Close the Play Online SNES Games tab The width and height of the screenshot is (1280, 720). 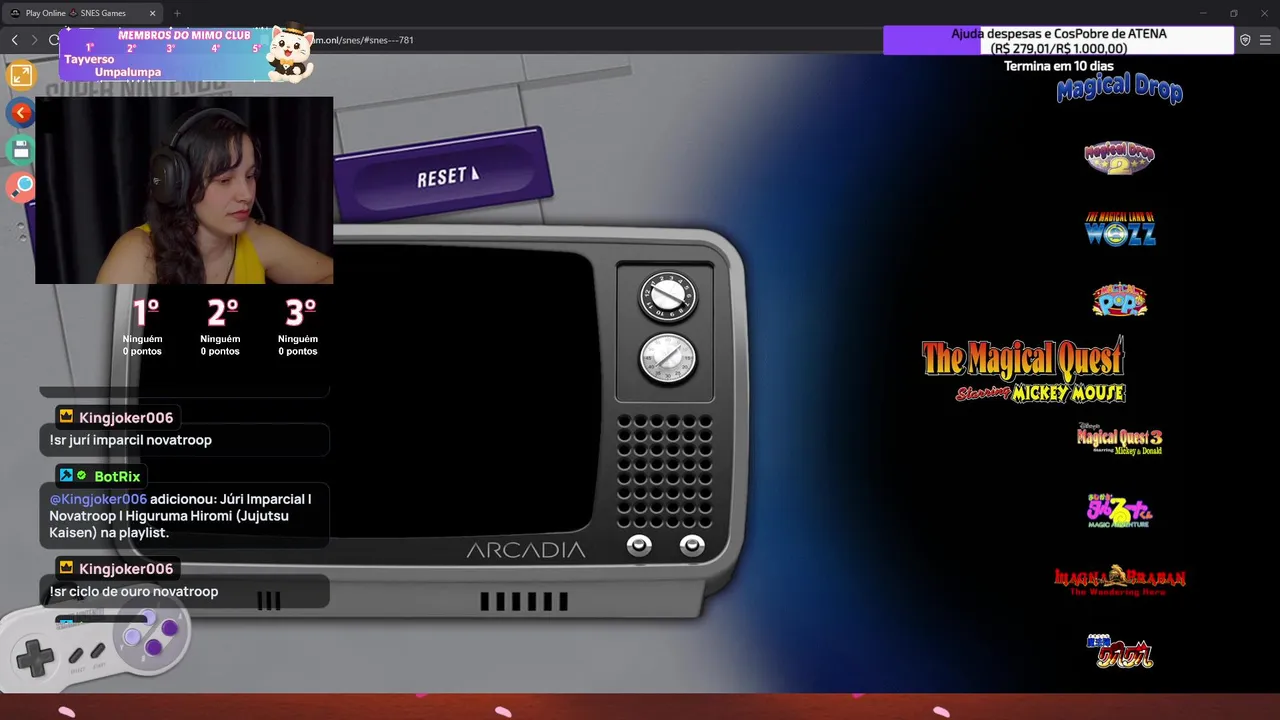coord(152,13)
